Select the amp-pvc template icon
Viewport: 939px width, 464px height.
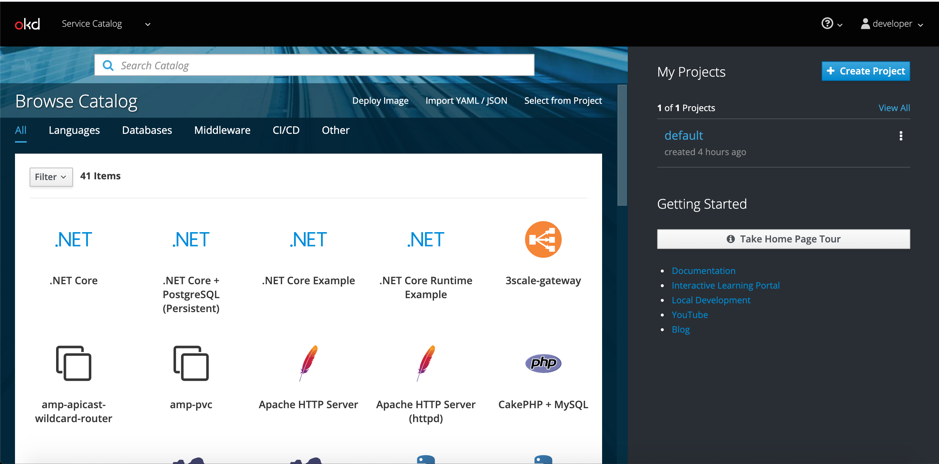[191, 363]
